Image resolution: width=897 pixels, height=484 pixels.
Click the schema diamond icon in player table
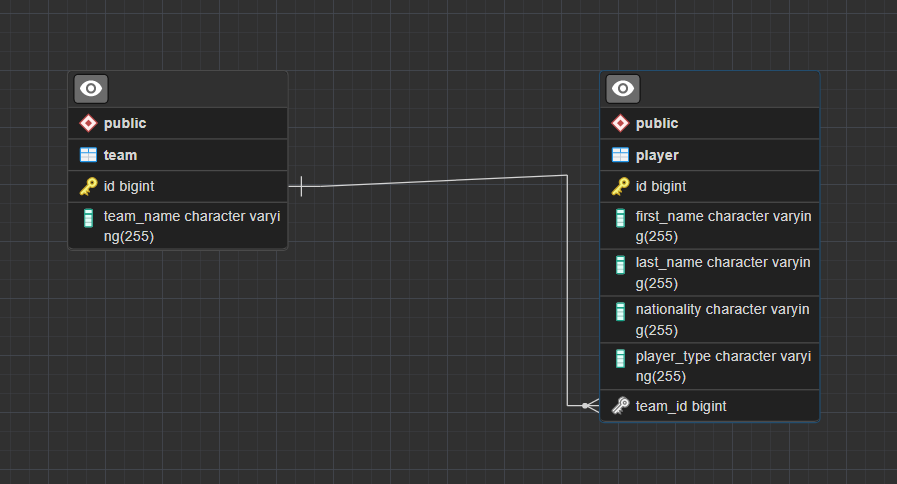tap(620, 123)
